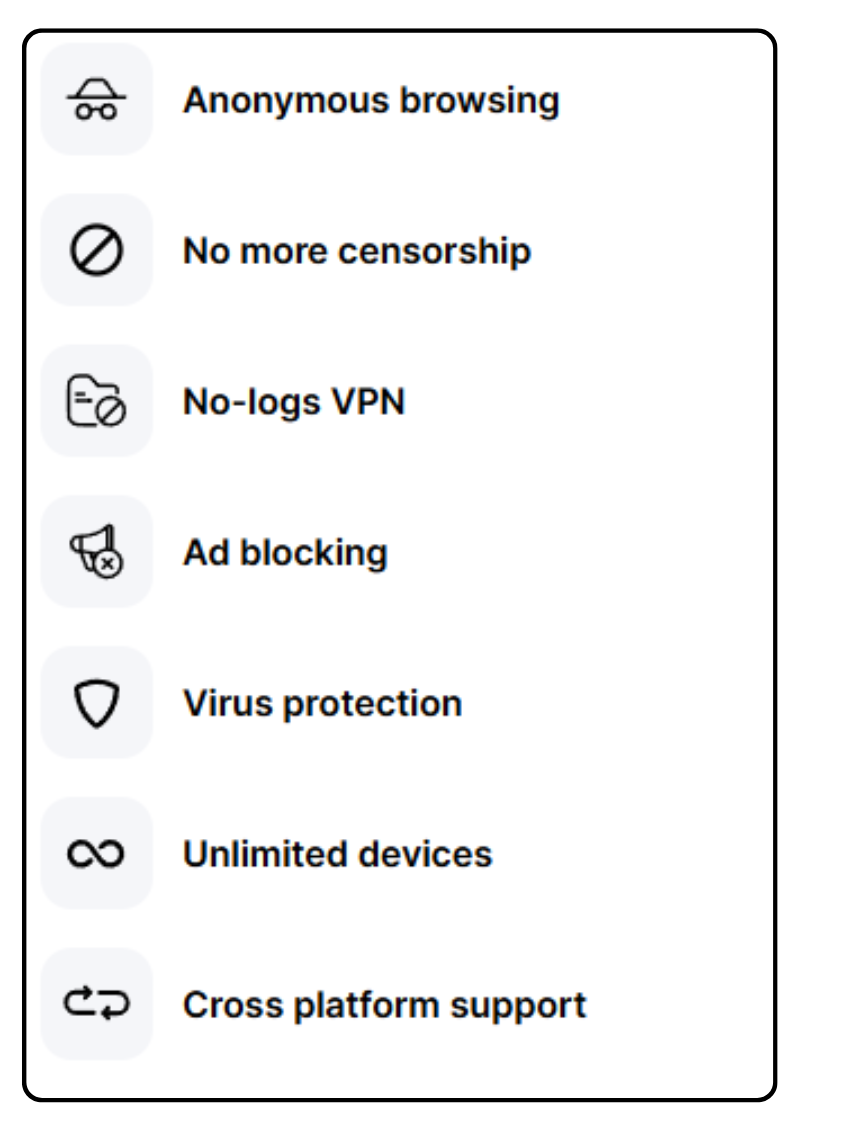Select the No more censorship feature row
The image size is (864, 1139).
coord(300,250)
